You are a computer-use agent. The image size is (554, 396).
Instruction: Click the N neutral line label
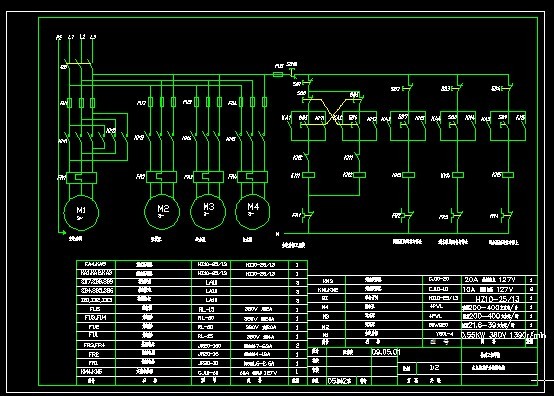click(x=277, y=234)
